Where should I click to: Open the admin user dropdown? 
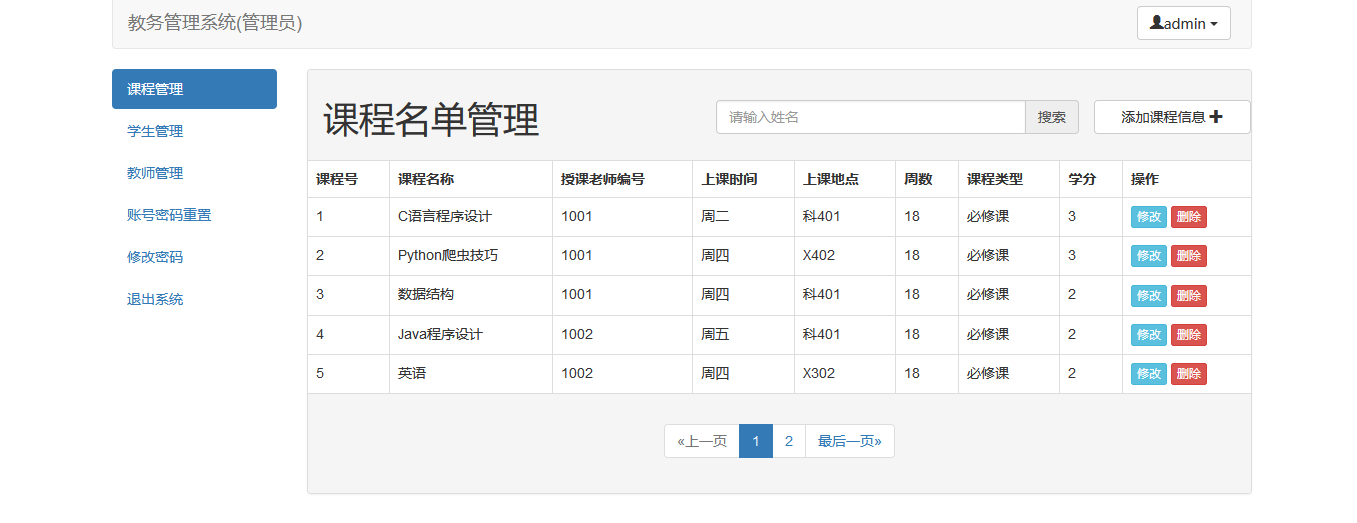click(1183, 23)
